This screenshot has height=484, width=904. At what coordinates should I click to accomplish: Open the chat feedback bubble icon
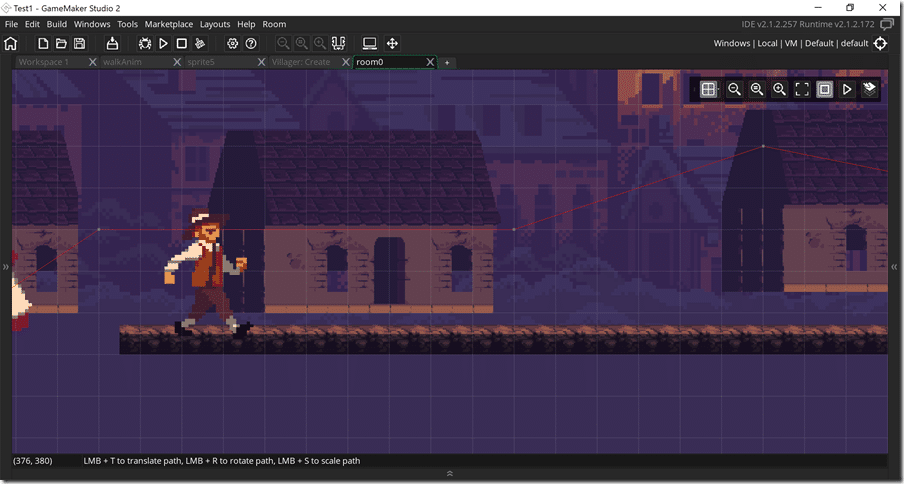[887, 24]
